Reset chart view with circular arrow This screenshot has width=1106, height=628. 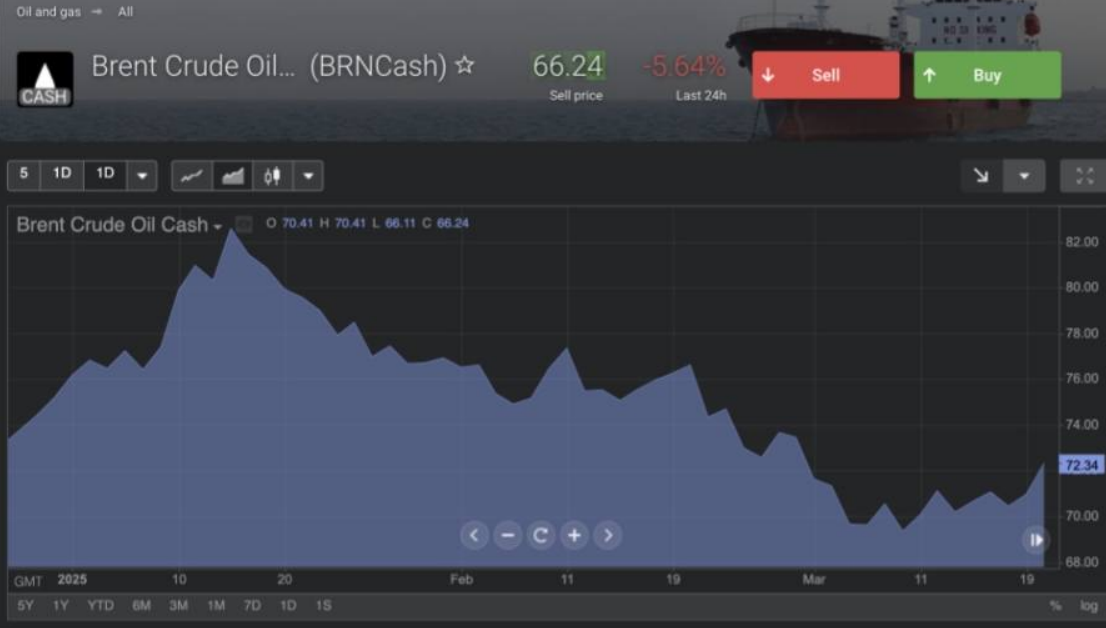click(541, 536)
